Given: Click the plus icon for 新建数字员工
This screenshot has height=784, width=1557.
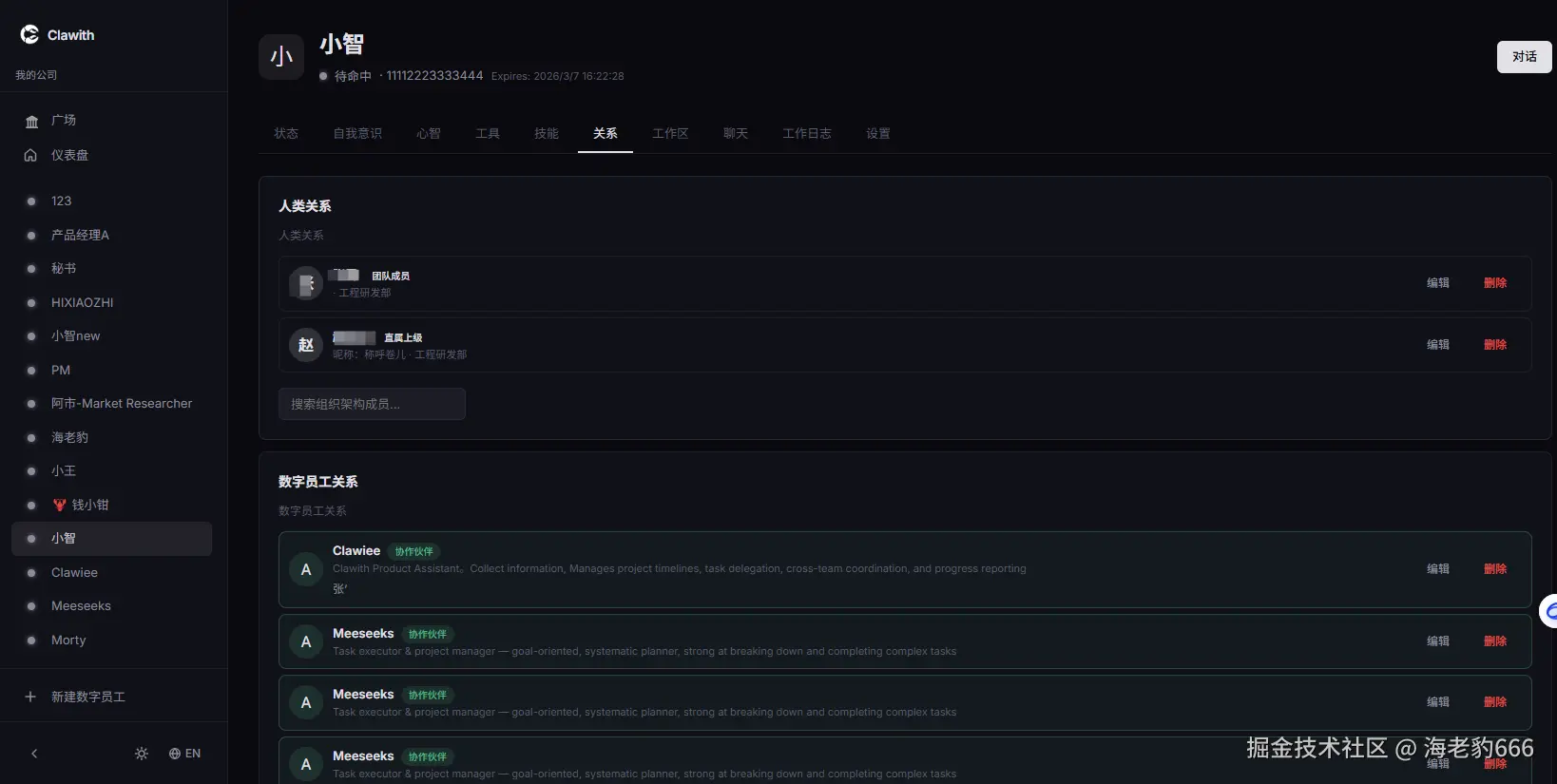Looking at the screenshot, I should pos(30,697).
